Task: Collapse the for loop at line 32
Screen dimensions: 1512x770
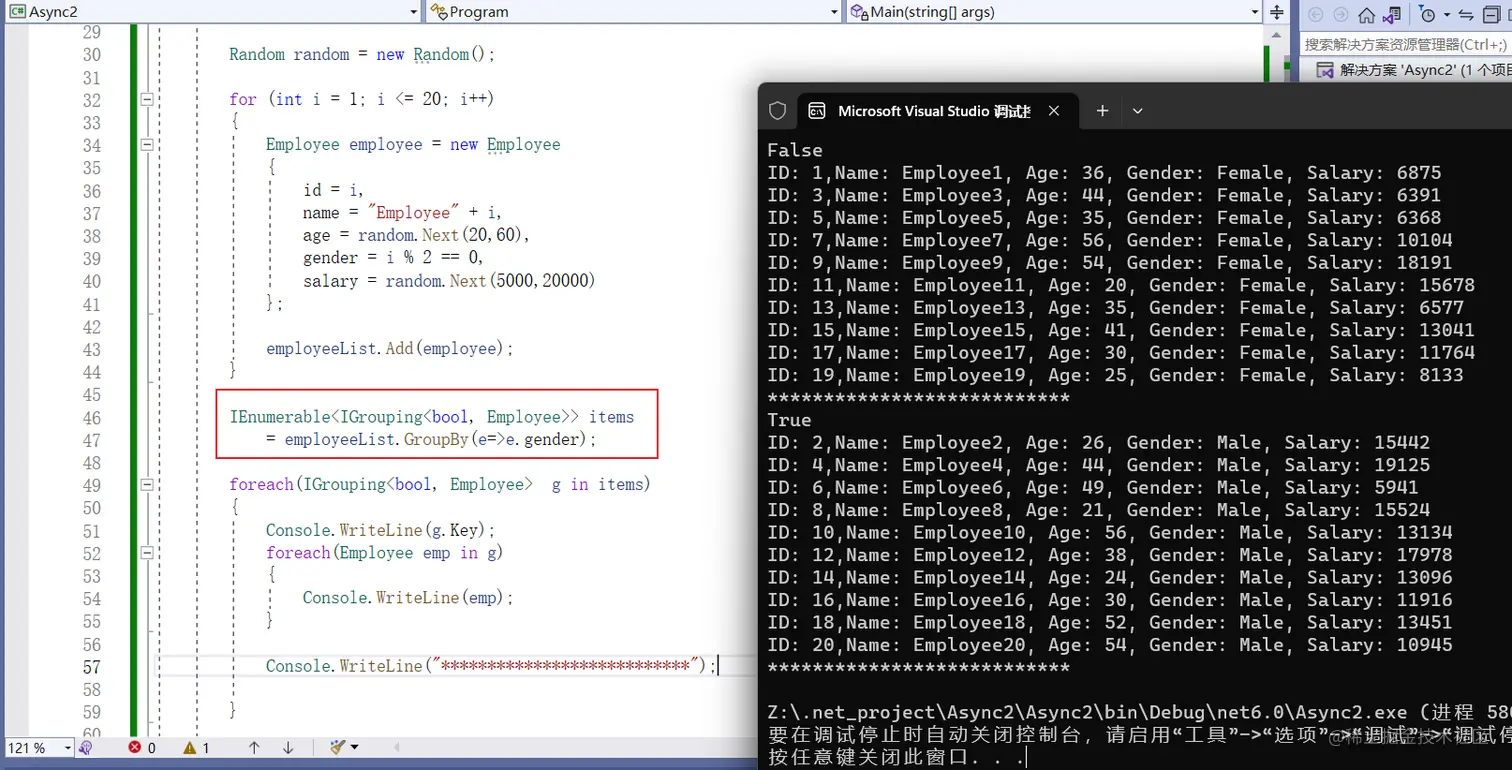Action: (x=147, y=99)
